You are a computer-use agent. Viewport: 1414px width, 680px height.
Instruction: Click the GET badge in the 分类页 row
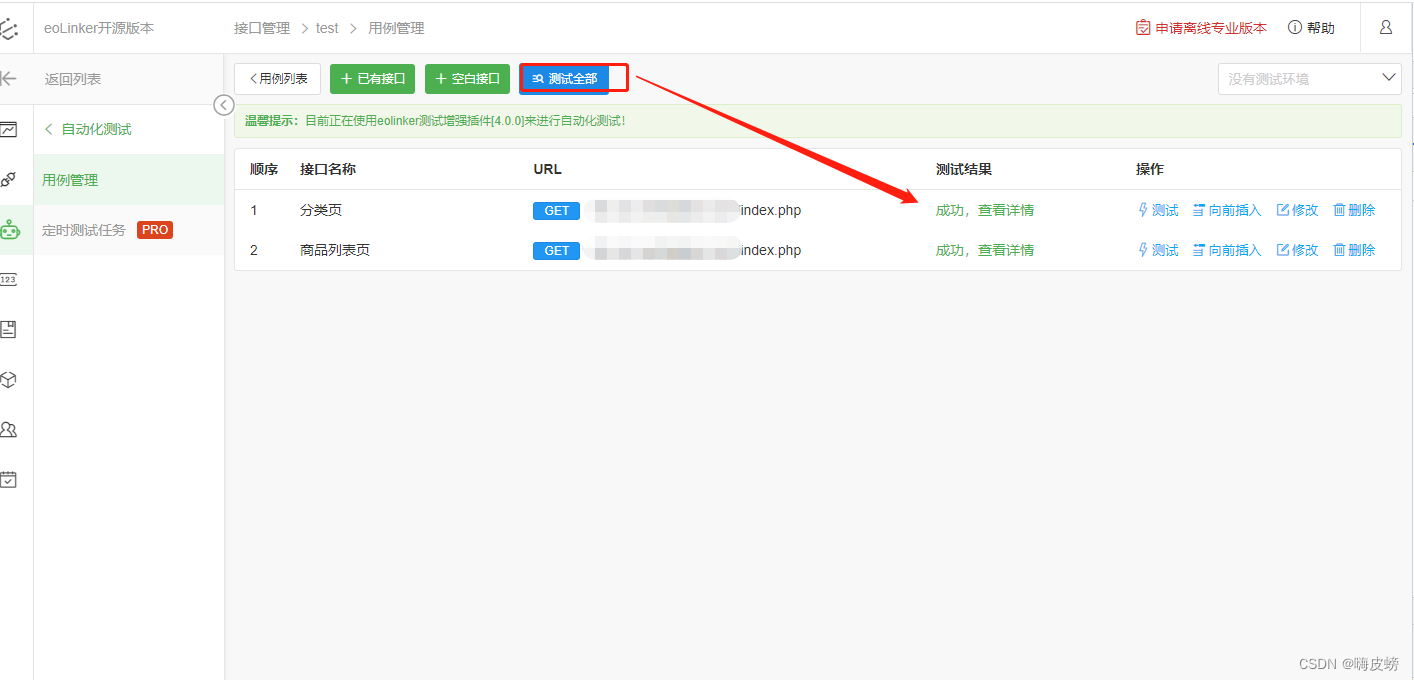point(556,210)
